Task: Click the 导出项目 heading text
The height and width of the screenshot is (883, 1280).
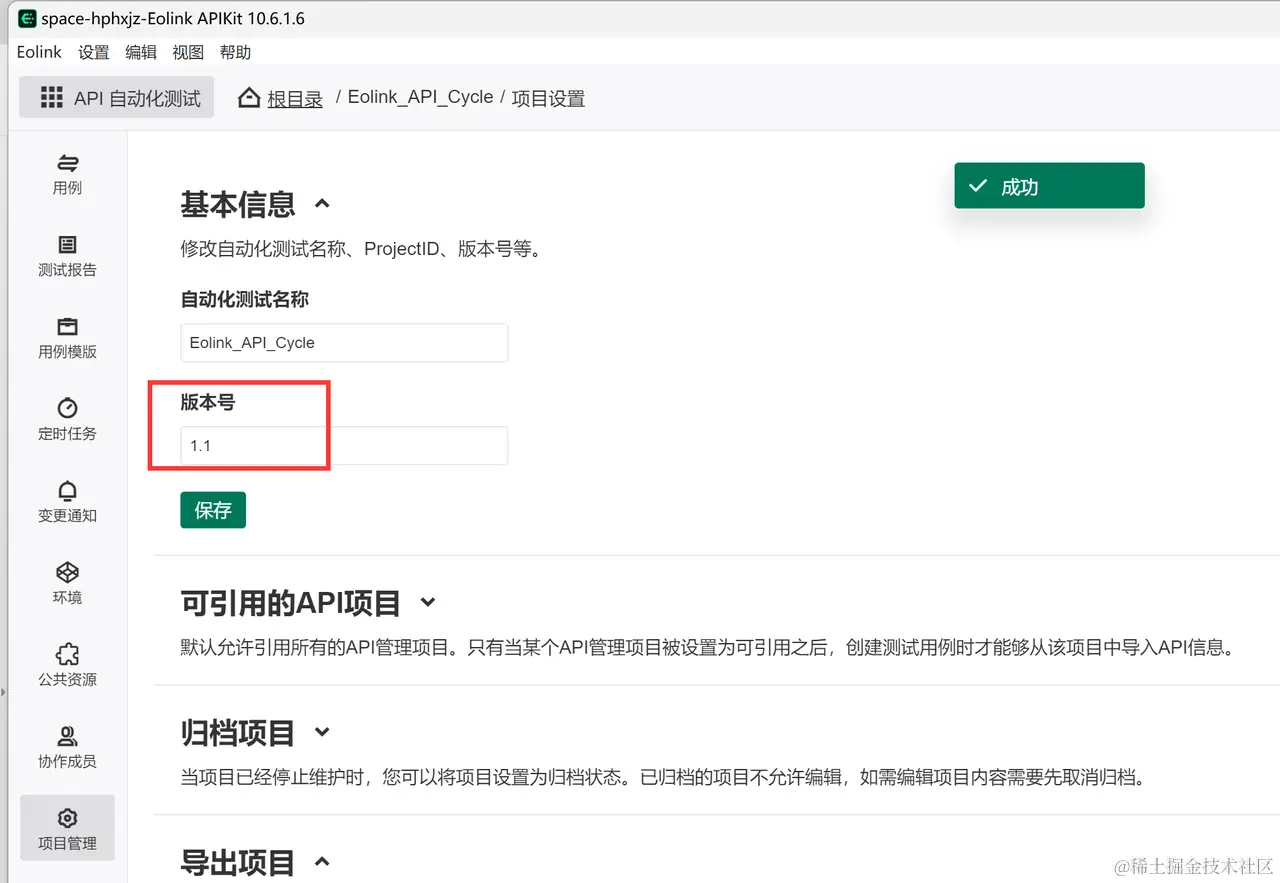Action: [238, 862]
